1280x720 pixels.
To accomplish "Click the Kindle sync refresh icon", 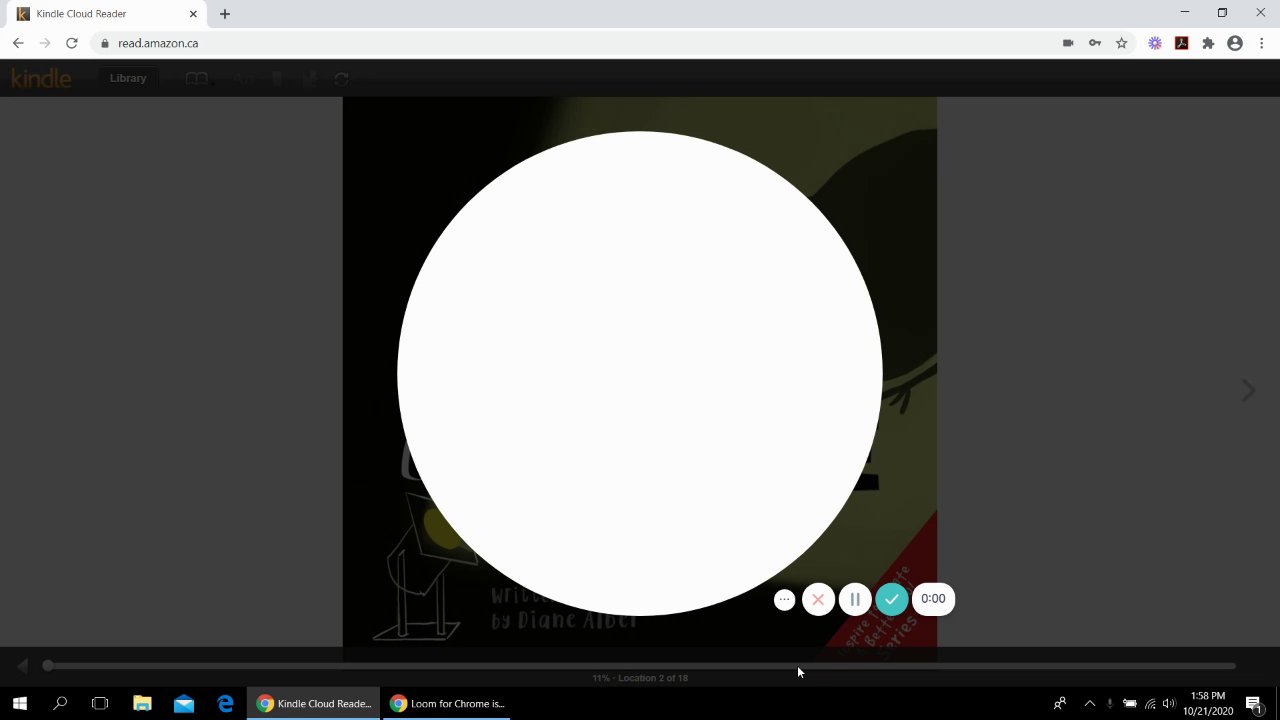I will pyautogui.click(x=341, y=78).
